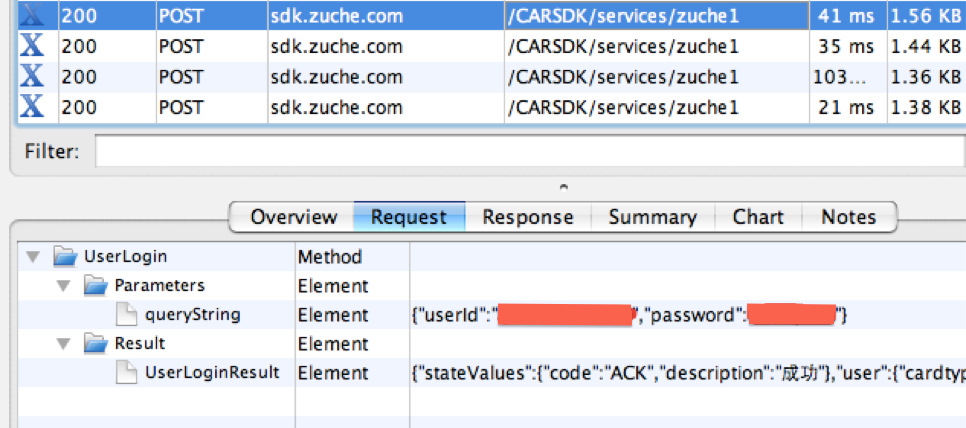Click the X icon of the 35 ms request
Screen dimensions: 966x428
(x=32, y=47)
